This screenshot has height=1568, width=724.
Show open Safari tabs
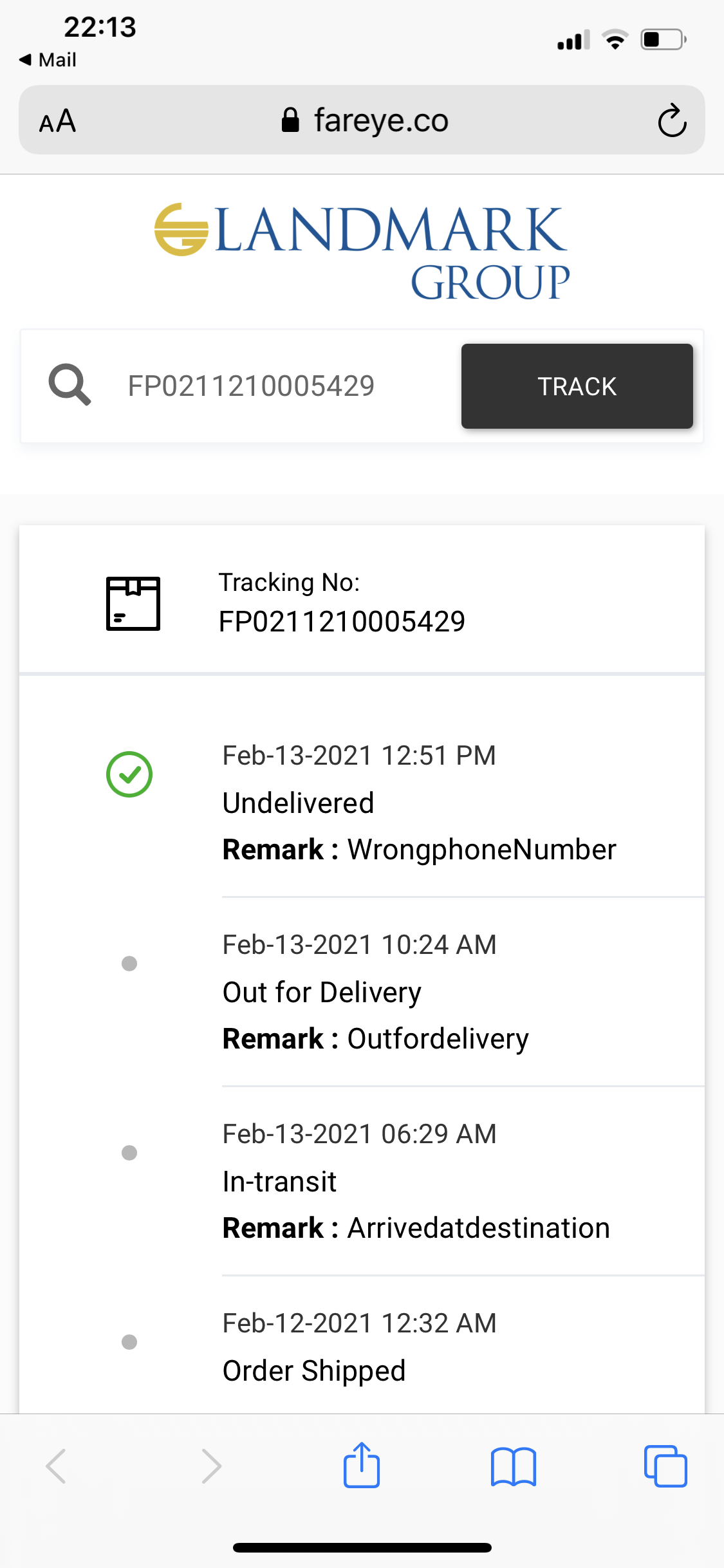[x=665, y=1466]
